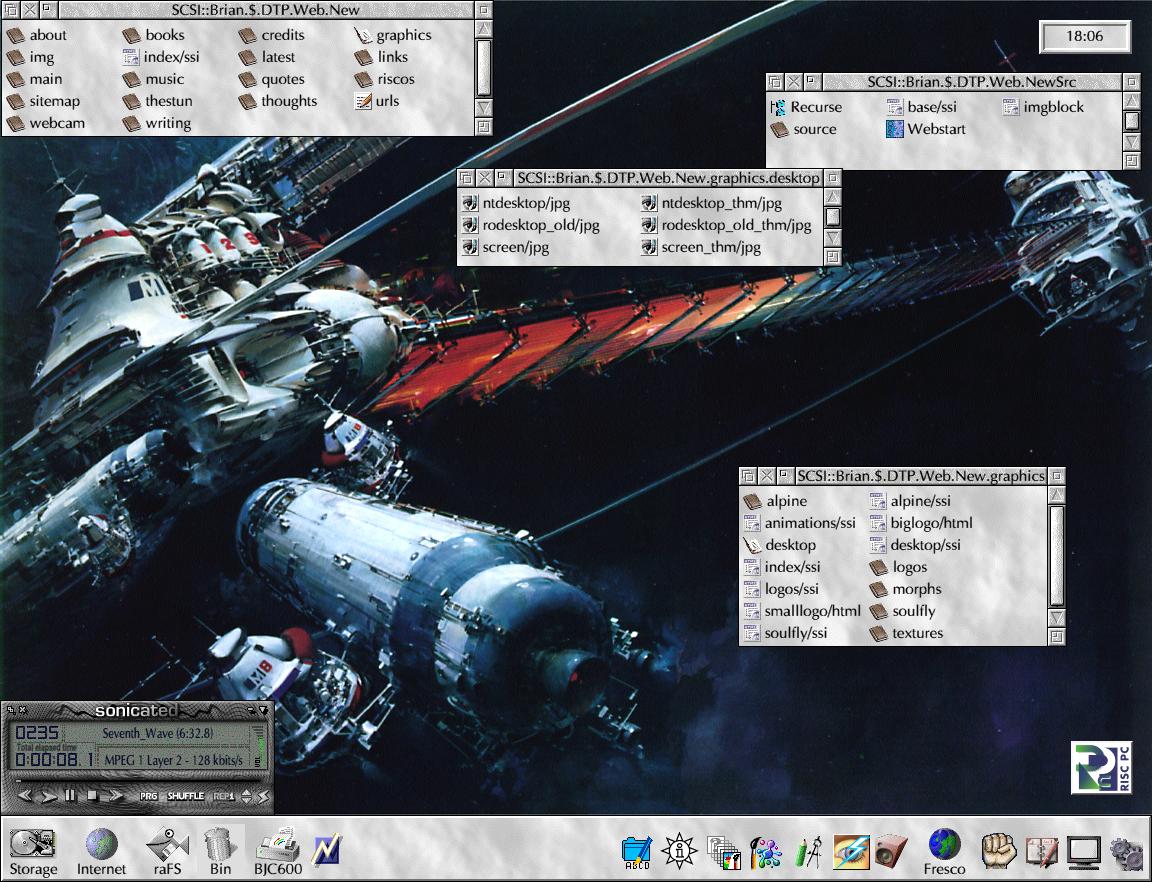The width and height of the screenshot is (1152, 882).
Task: Skip to previous track in the sonicated player
Action: tap(25, 795)
